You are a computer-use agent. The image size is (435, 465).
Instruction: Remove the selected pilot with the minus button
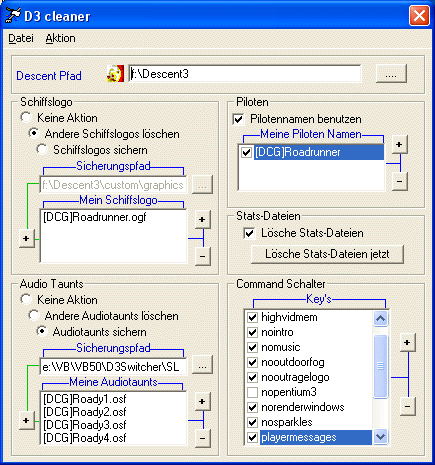coord(399,181)
